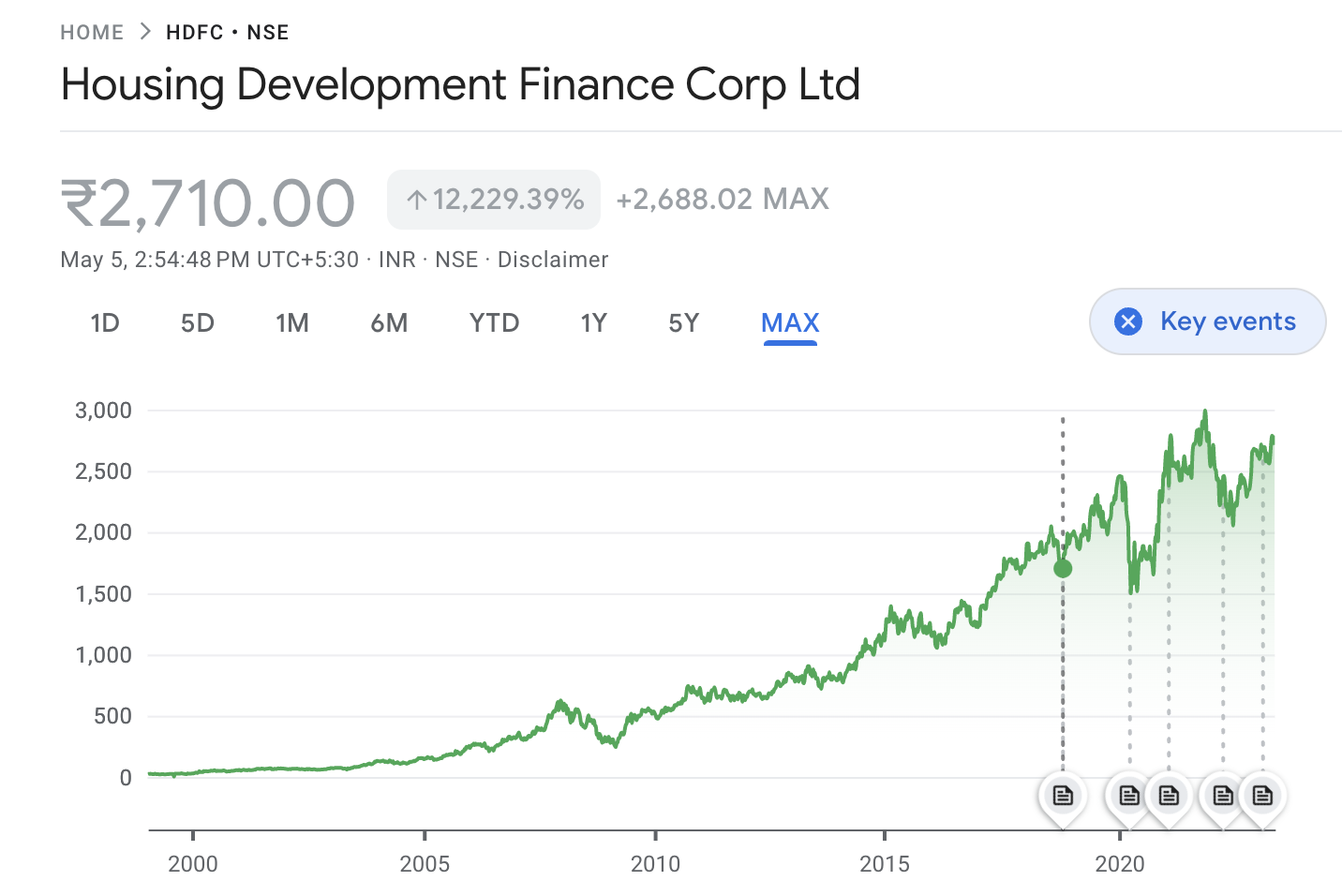Image resolution: width=1342 pixels, height=896 pixels.
Task: Click the upward arrow in the percentage badge
Action: tap(416, 199)
